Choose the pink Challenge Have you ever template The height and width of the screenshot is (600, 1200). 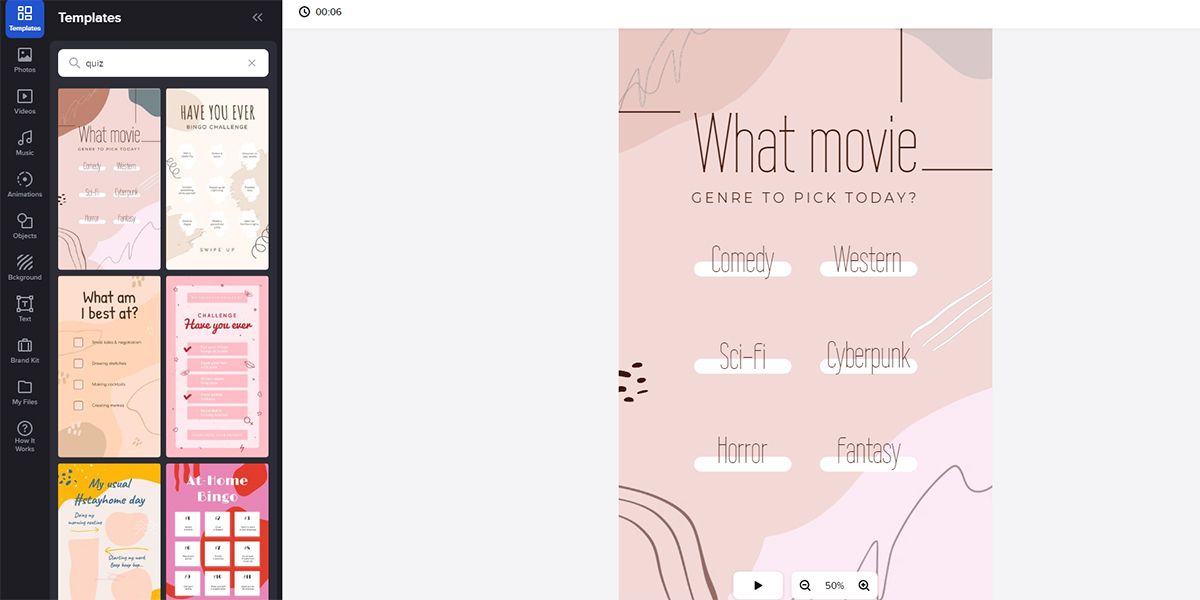click(x=217, y=367)
